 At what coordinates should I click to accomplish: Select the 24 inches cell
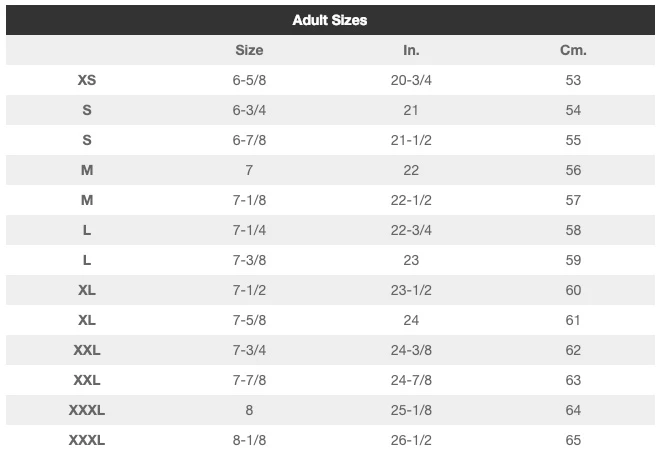(411, 320)
